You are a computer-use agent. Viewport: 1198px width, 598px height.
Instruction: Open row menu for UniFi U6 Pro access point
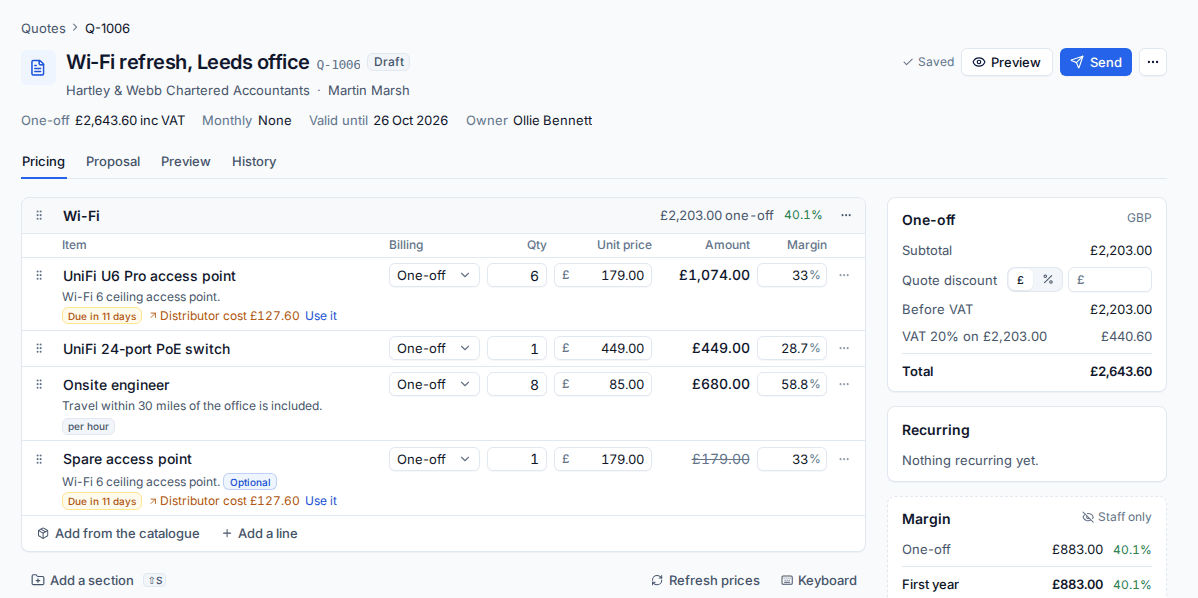click(x=844, y=275)
